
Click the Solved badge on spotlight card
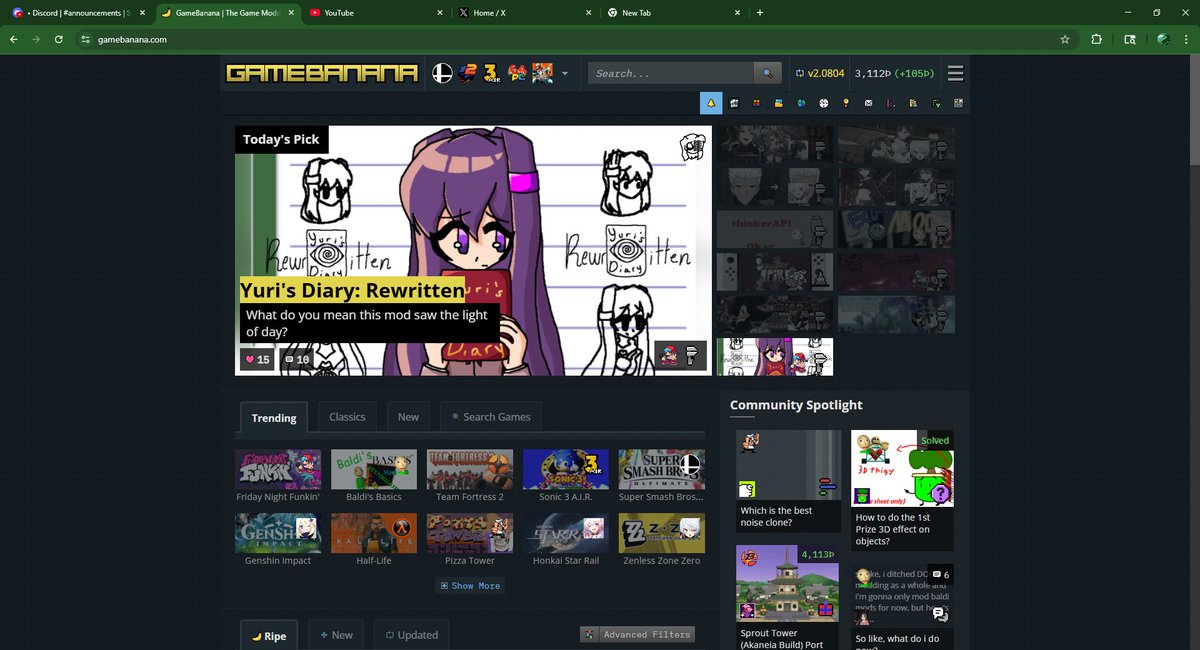click(935, 440)
